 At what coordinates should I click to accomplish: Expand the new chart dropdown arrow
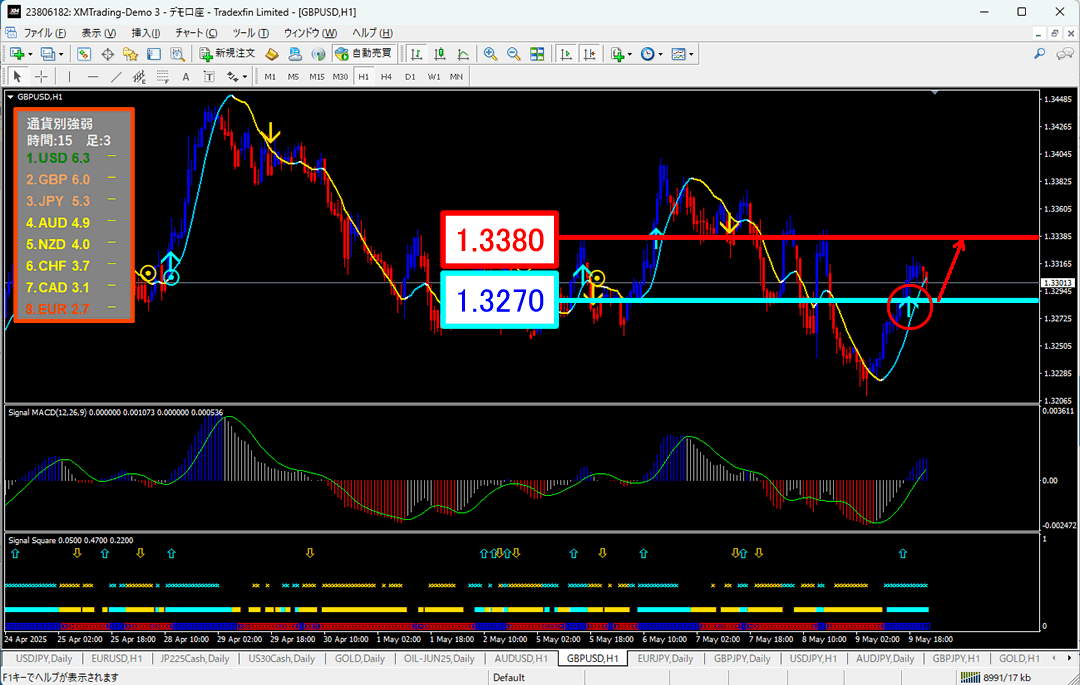[x=31, y=54]
